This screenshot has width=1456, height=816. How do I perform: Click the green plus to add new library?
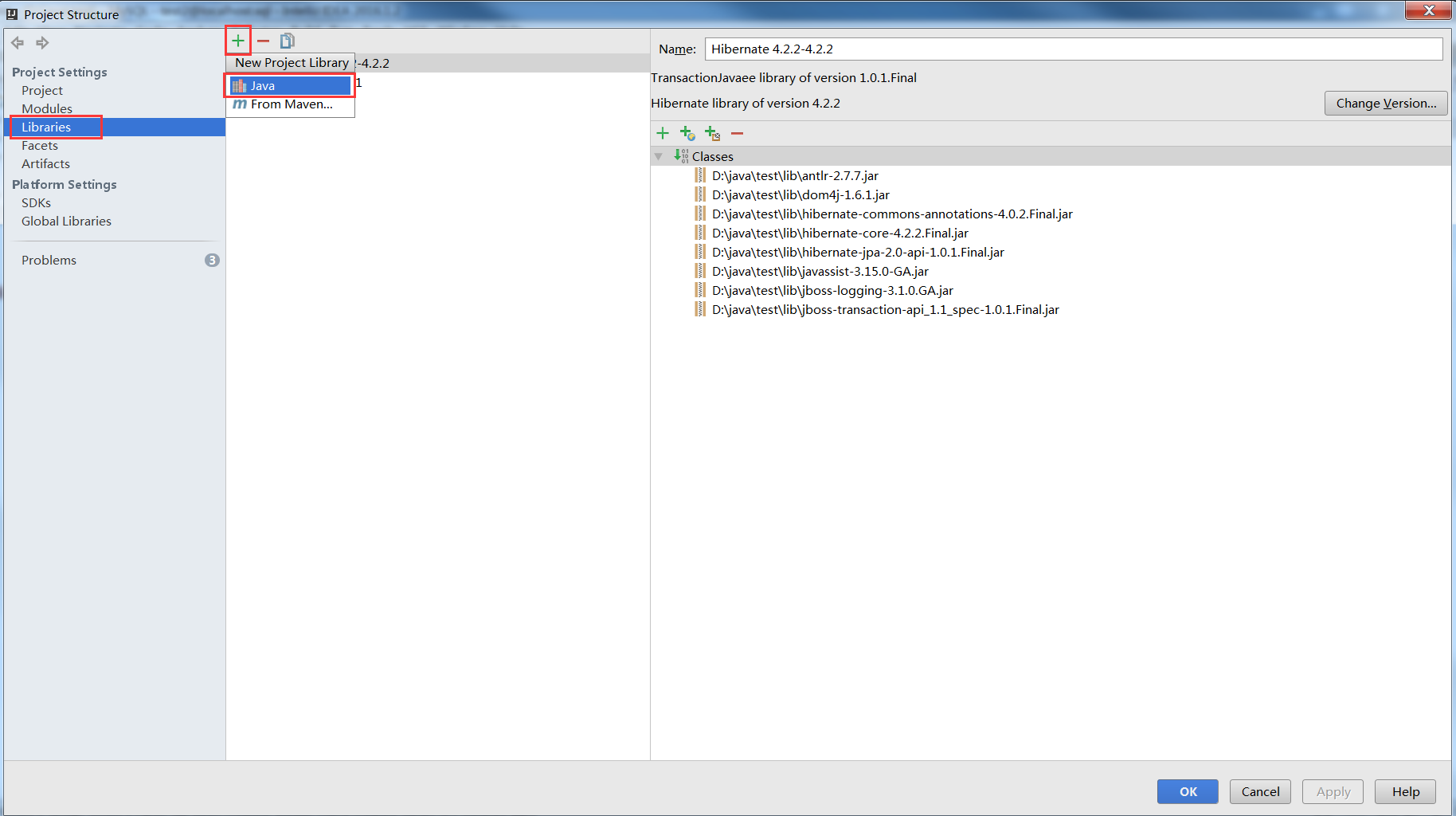[x=238, y=41]
